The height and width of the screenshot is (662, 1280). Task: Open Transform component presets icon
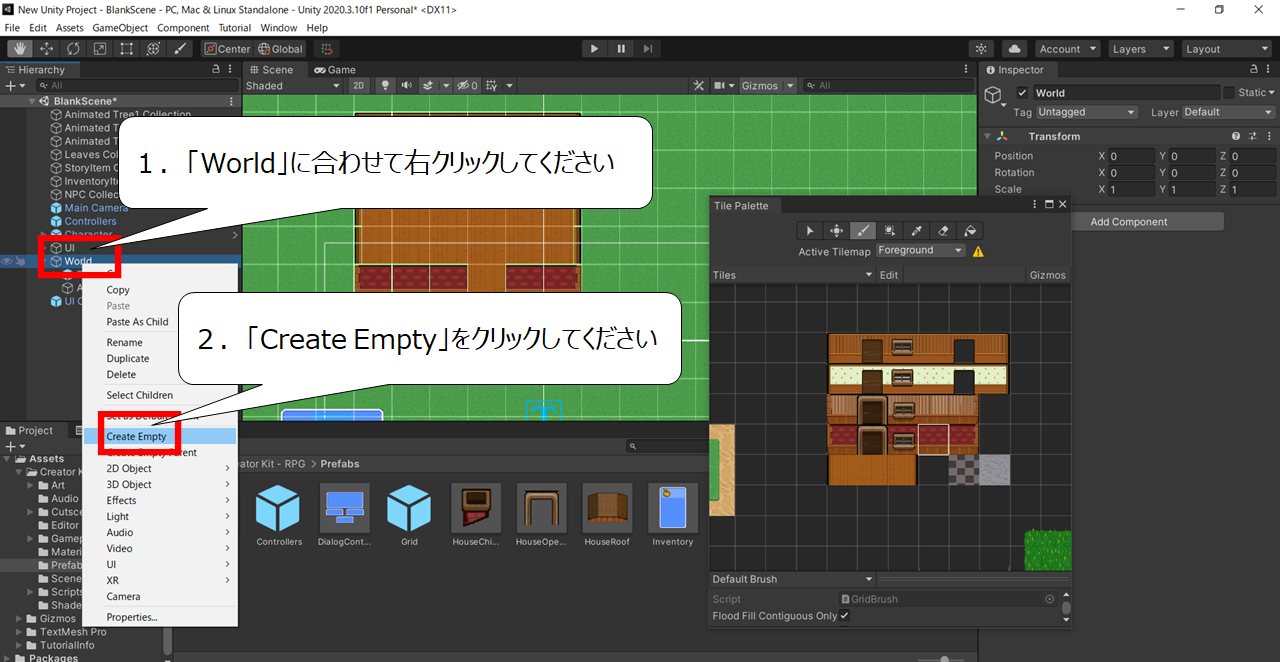[x=1252, y=136]
